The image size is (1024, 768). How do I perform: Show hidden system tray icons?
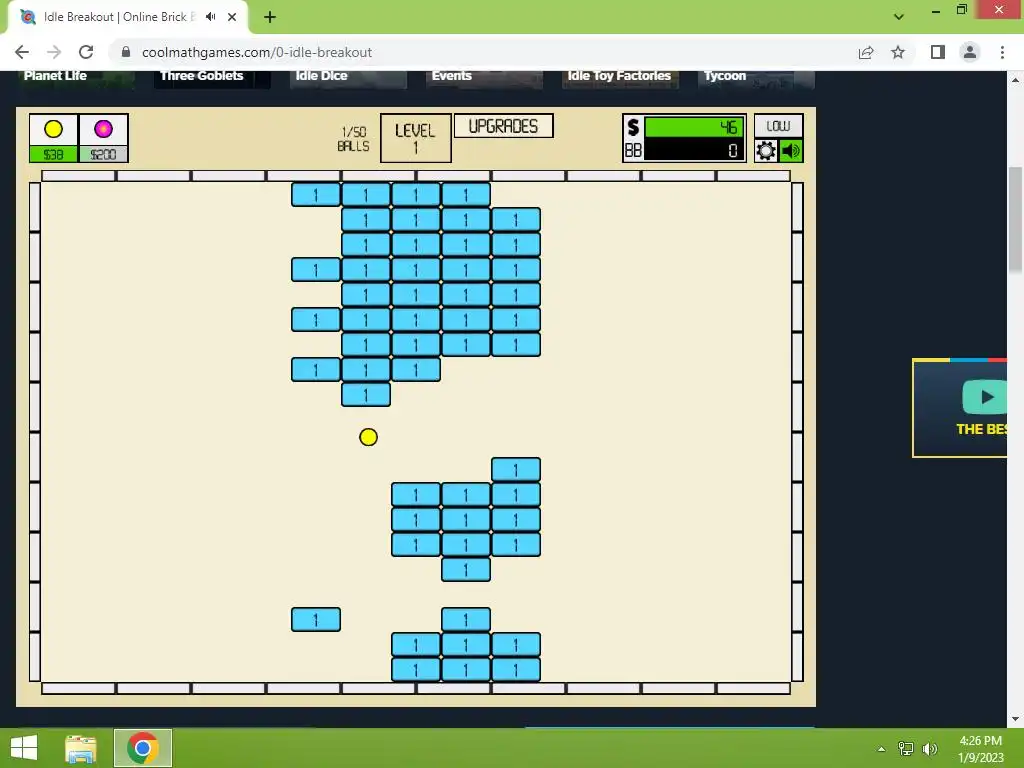click(881, 748)
